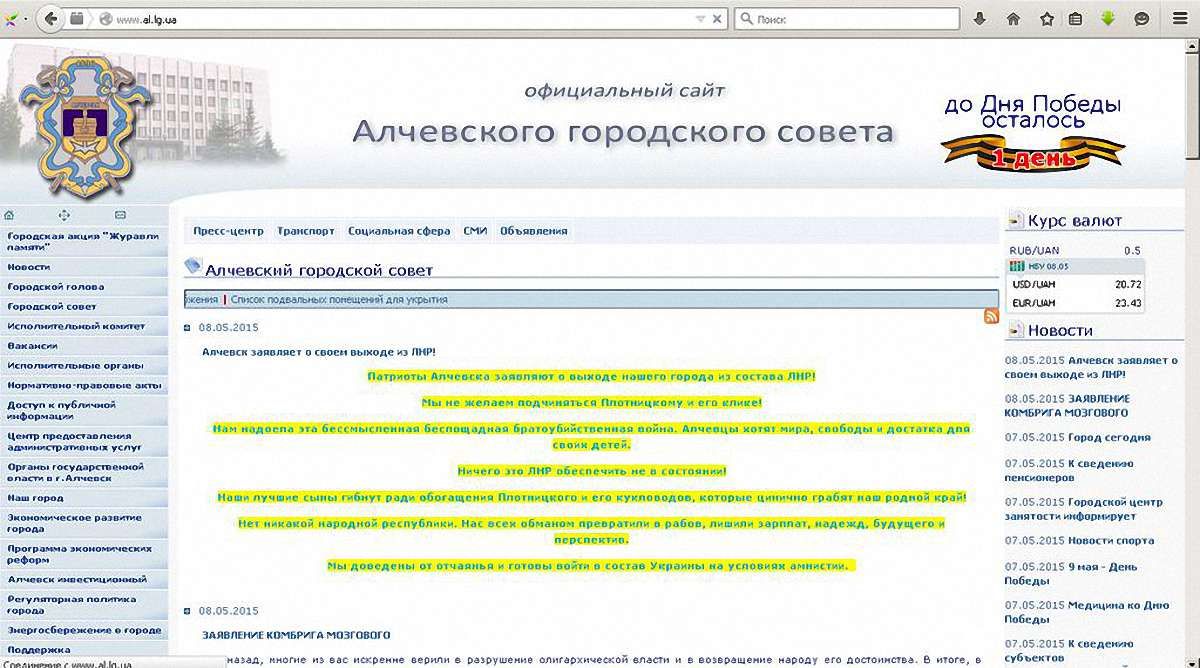This screenshot has height=668, width=1200.
Task: Open sidebar item Энергосбережение в городе
Action: coord(83,631)
